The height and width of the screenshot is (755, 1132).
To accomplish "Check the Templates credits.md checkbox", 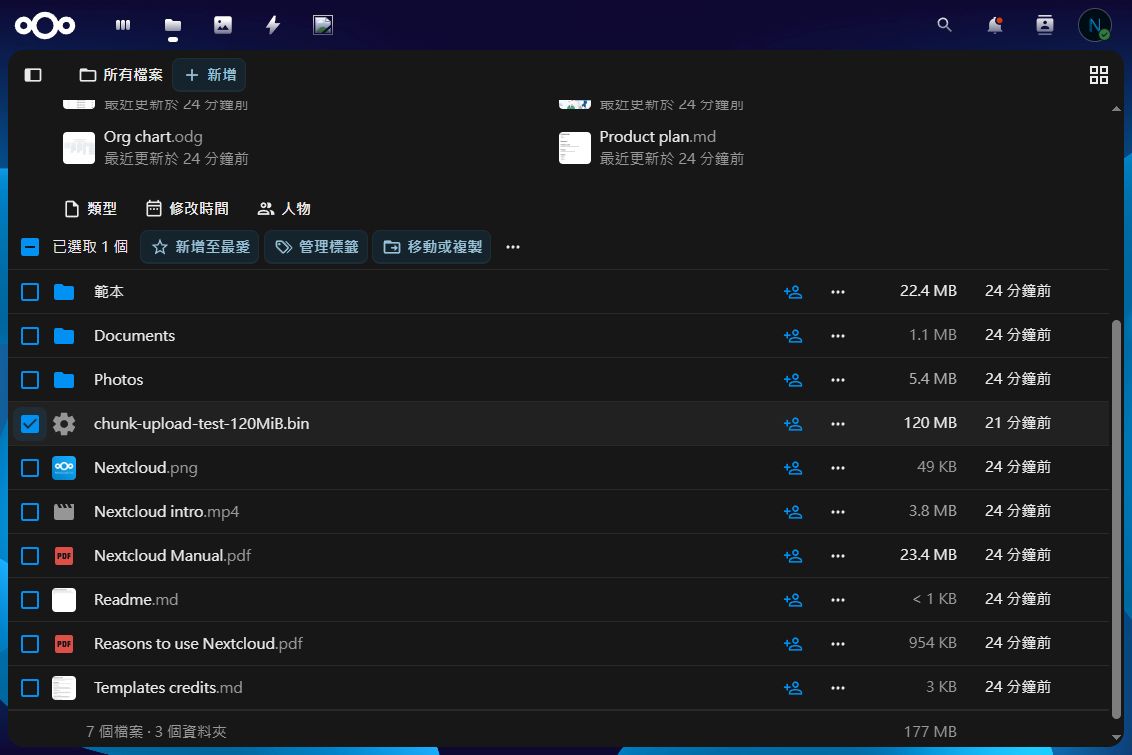I will coord(30,688).
